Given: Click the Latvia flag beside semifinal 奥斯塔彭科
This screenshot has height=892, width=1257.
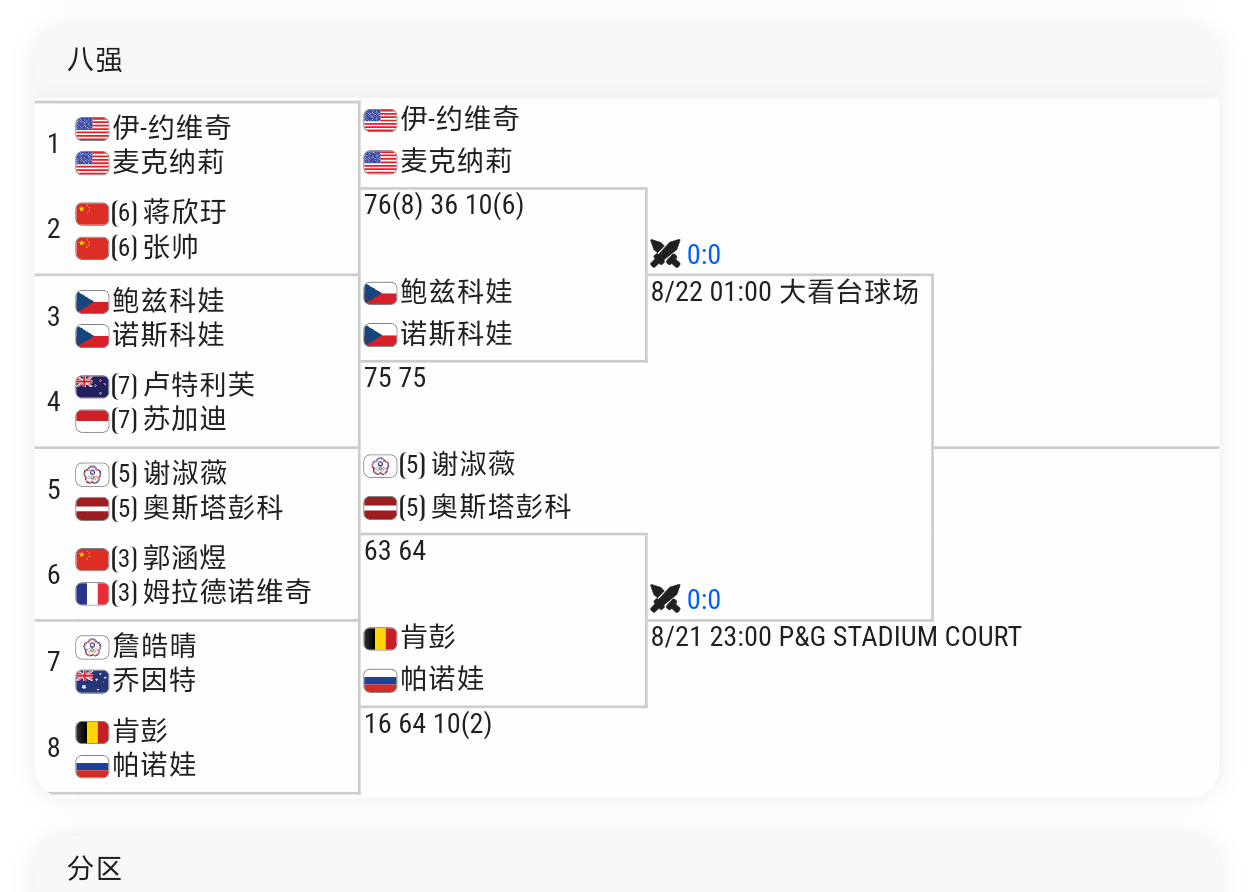Looking at the screenshot, I should (x=380, y=508).
